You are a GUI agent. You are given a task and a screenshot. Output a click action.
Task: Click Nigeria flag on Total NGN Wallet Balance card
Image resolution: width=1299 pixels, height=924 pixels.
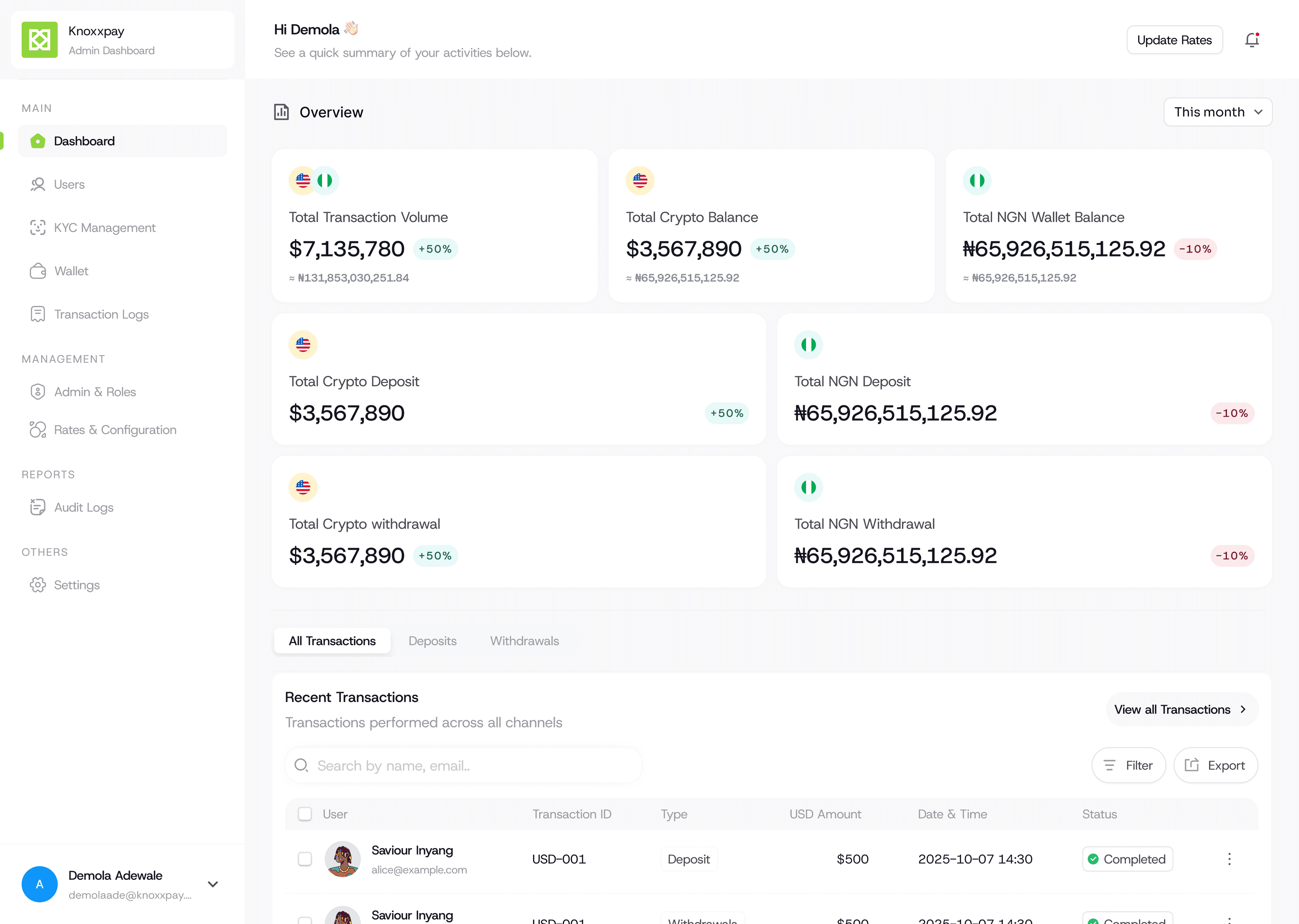977,180
